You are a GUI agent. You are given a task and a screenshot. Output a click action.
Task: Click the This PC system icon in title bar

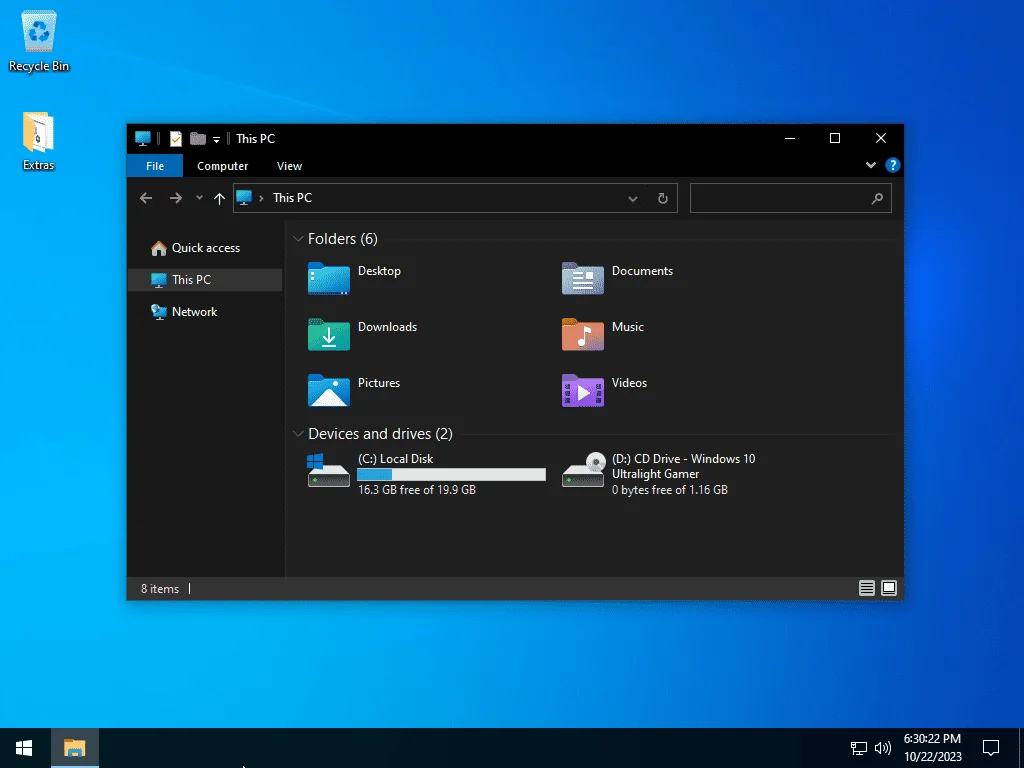pyautogui.click(x=142, y=138)
